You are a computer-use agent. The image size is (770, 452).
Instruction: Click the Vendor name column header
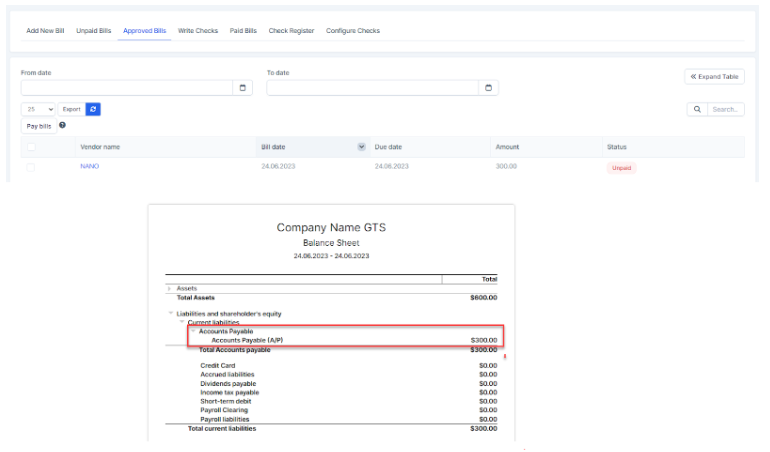[x=100, y=147]
